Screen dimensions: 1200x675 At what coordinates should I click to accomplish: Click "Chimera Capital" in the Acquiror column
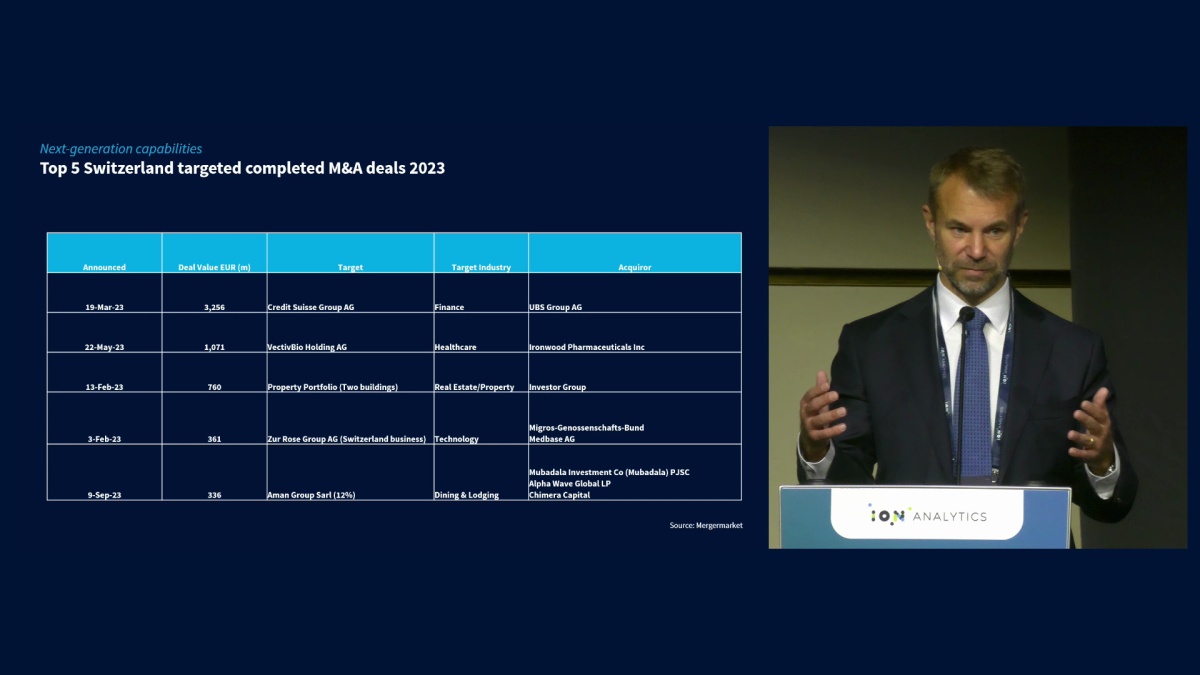559,495
